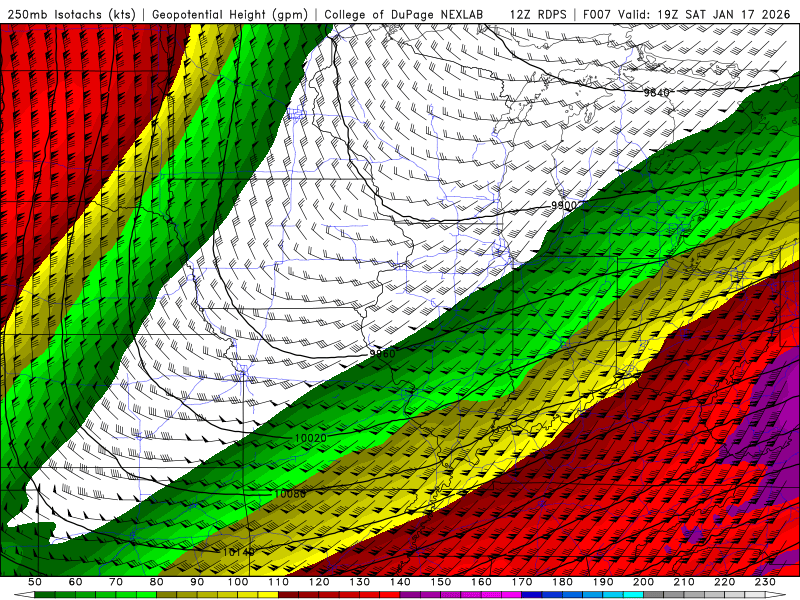
Task: Click the 9960 height contour label
Action: [x=383, y=354]
